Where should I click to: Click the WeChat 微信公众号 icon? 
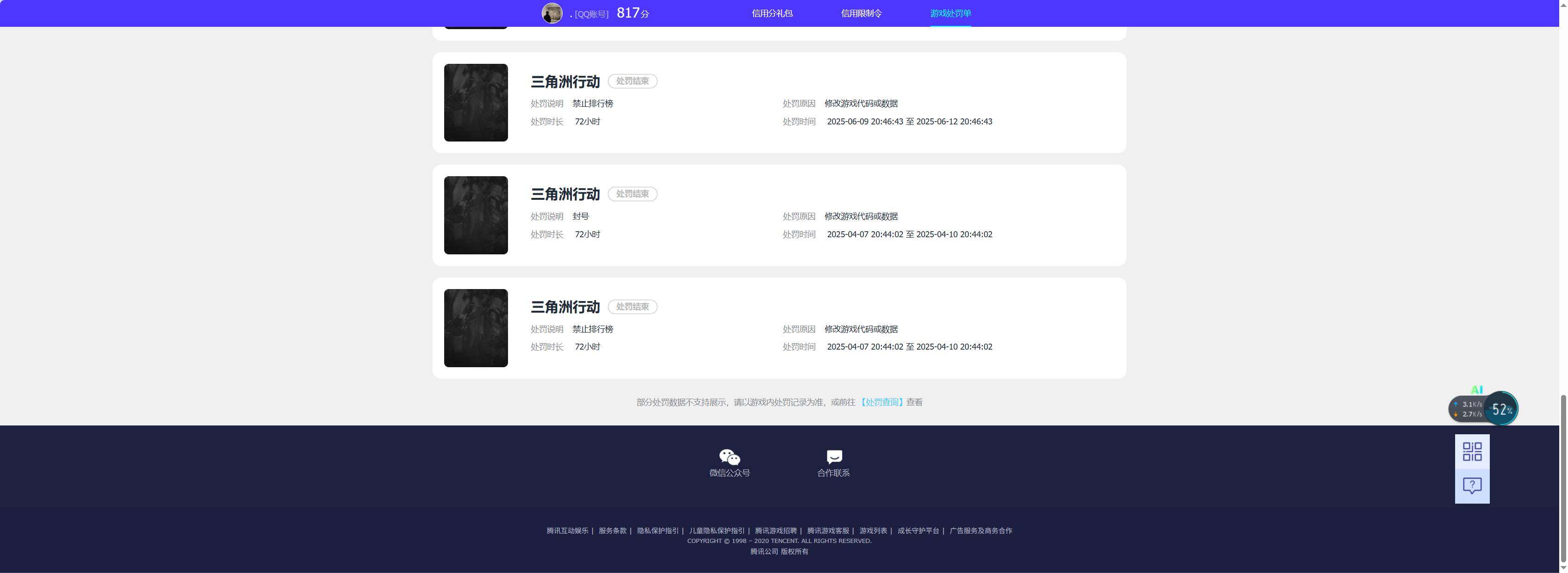click(x=729, y=457)
